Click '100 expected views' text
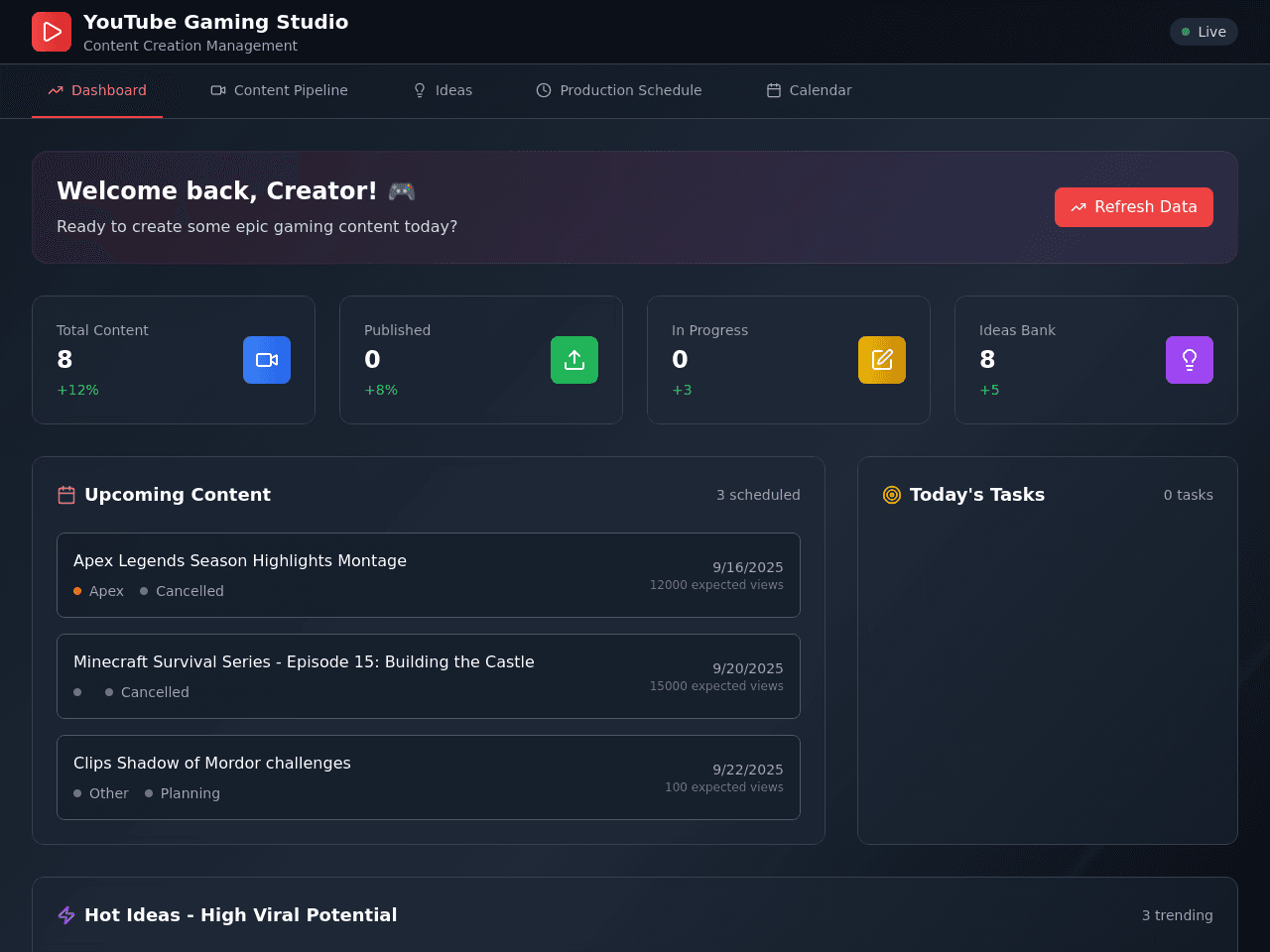Screen dimensions: 1270x952 click(x=724, y=787)
